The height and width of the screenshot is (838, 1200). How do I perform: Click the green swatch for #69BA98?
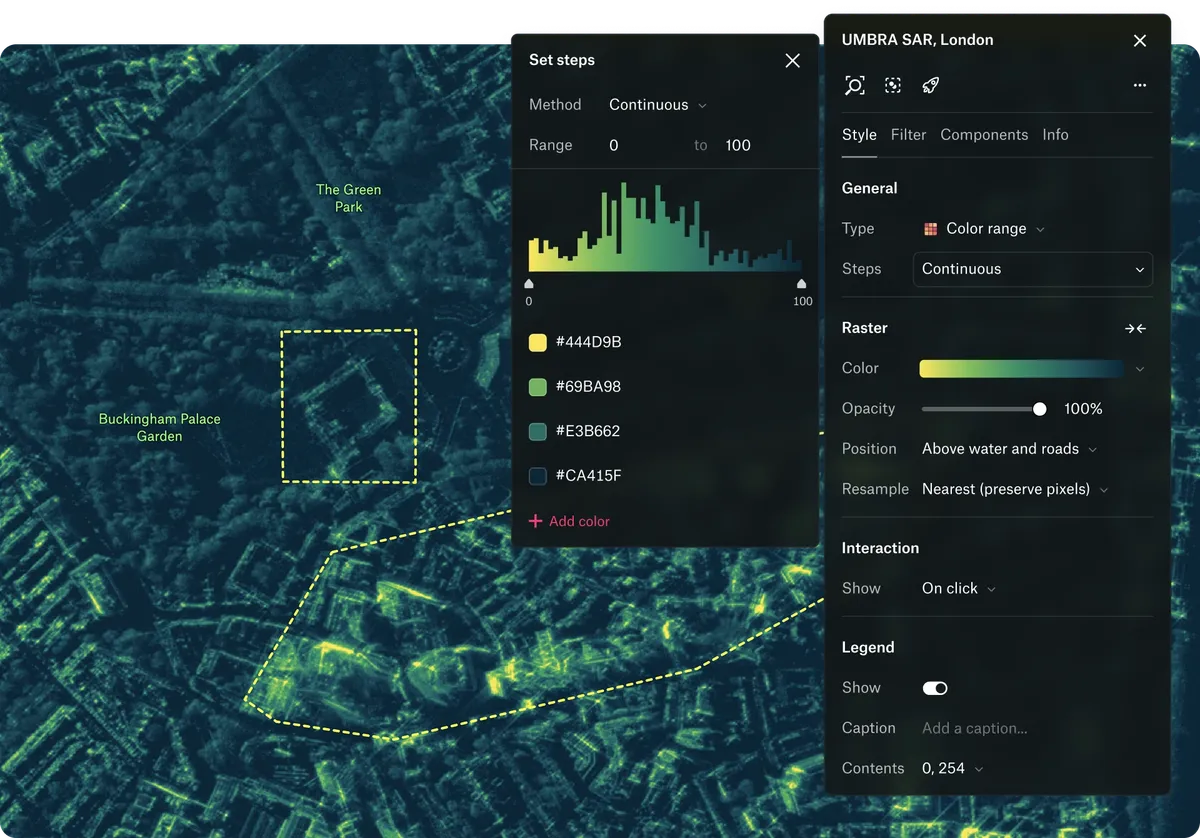(x=538, y=387)
